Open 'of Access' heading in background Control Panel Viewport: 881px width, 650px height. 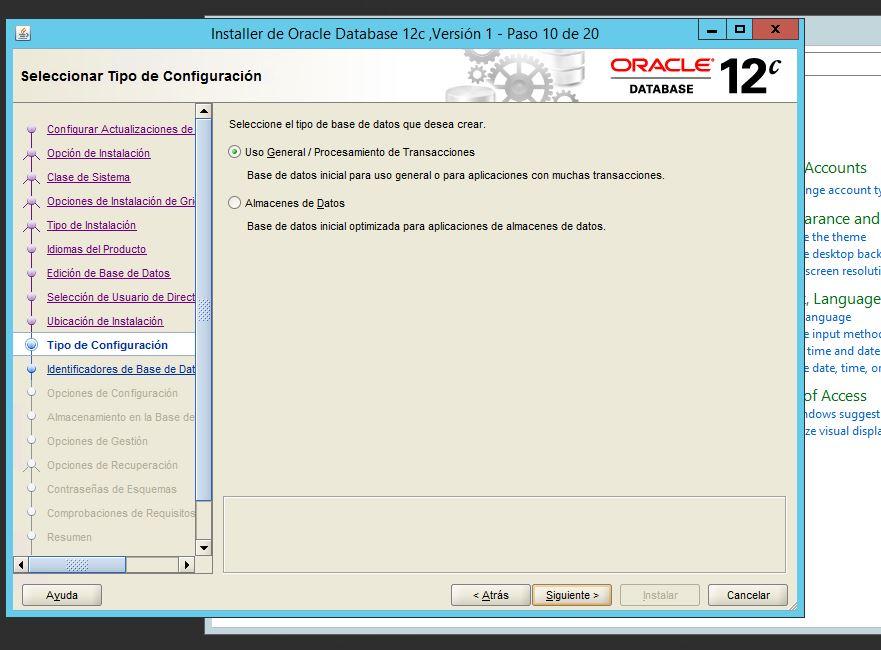[x=836, y=396]
